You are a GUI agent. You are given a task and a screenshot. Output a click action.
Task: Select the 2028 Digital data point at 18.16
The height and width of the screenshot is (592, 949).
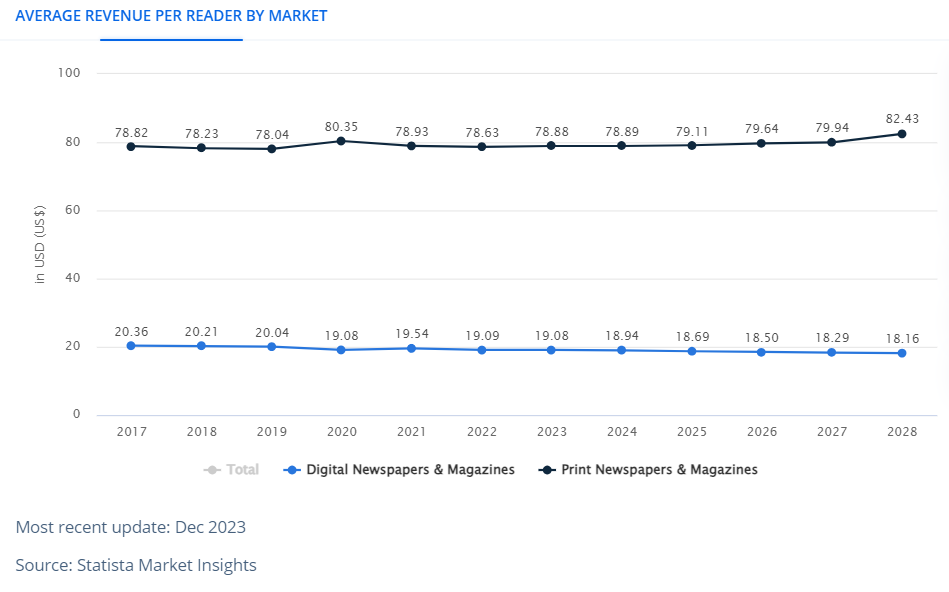coord(901,353)
